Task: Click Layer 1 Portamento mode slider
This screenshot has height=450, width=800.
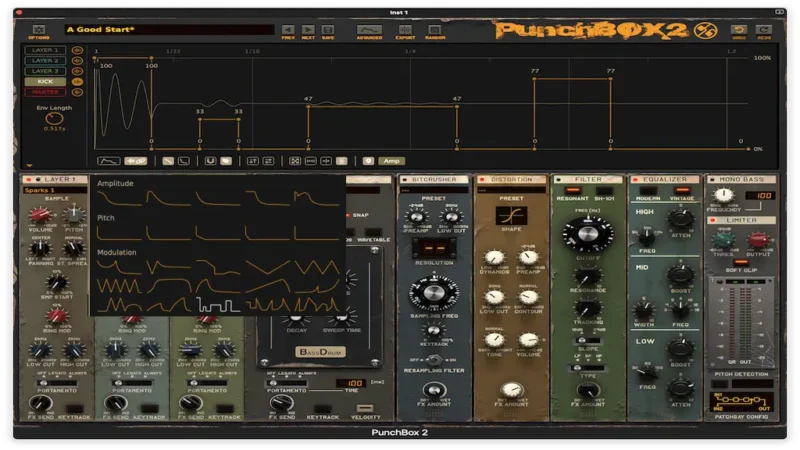Action: click(57, 383)
